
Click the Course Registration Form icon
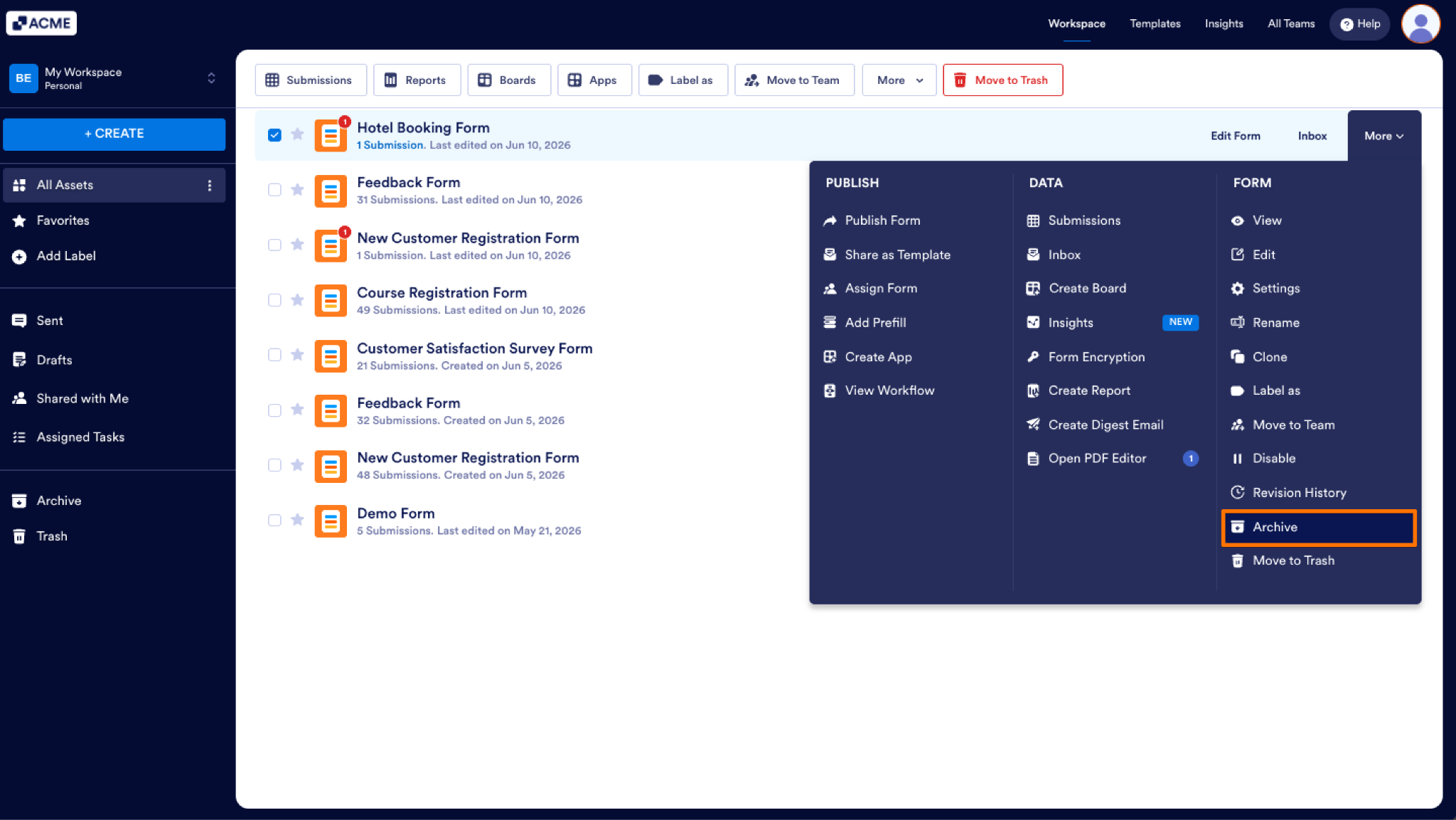[331, 300]
